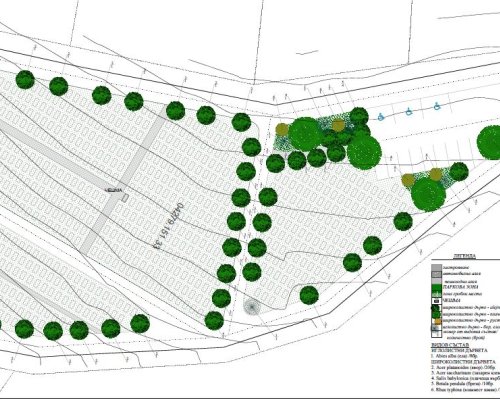Image resolution: width=500 pixels, height=400 pixels.
Task: Click the long diagonal gray pedestrian path
Action: 122,180
